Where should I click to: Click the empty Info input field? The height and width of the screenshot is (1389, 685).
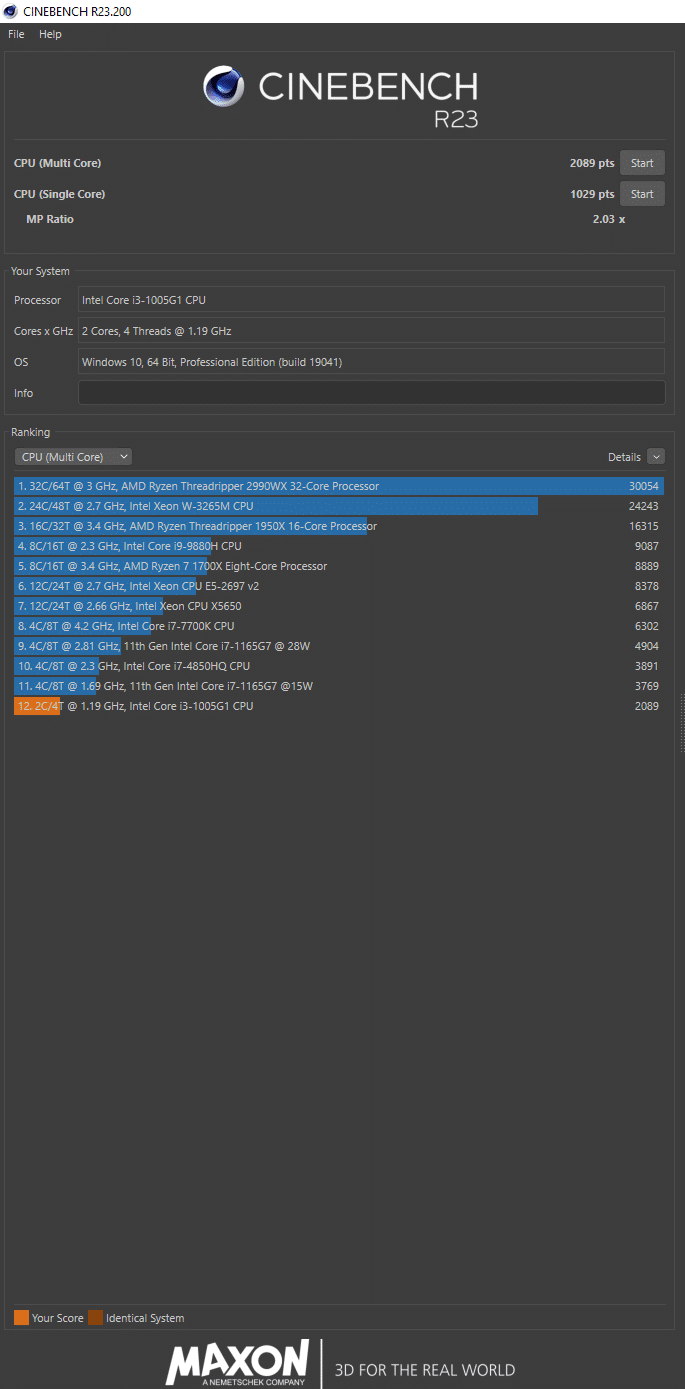click(x=371, y=393)
